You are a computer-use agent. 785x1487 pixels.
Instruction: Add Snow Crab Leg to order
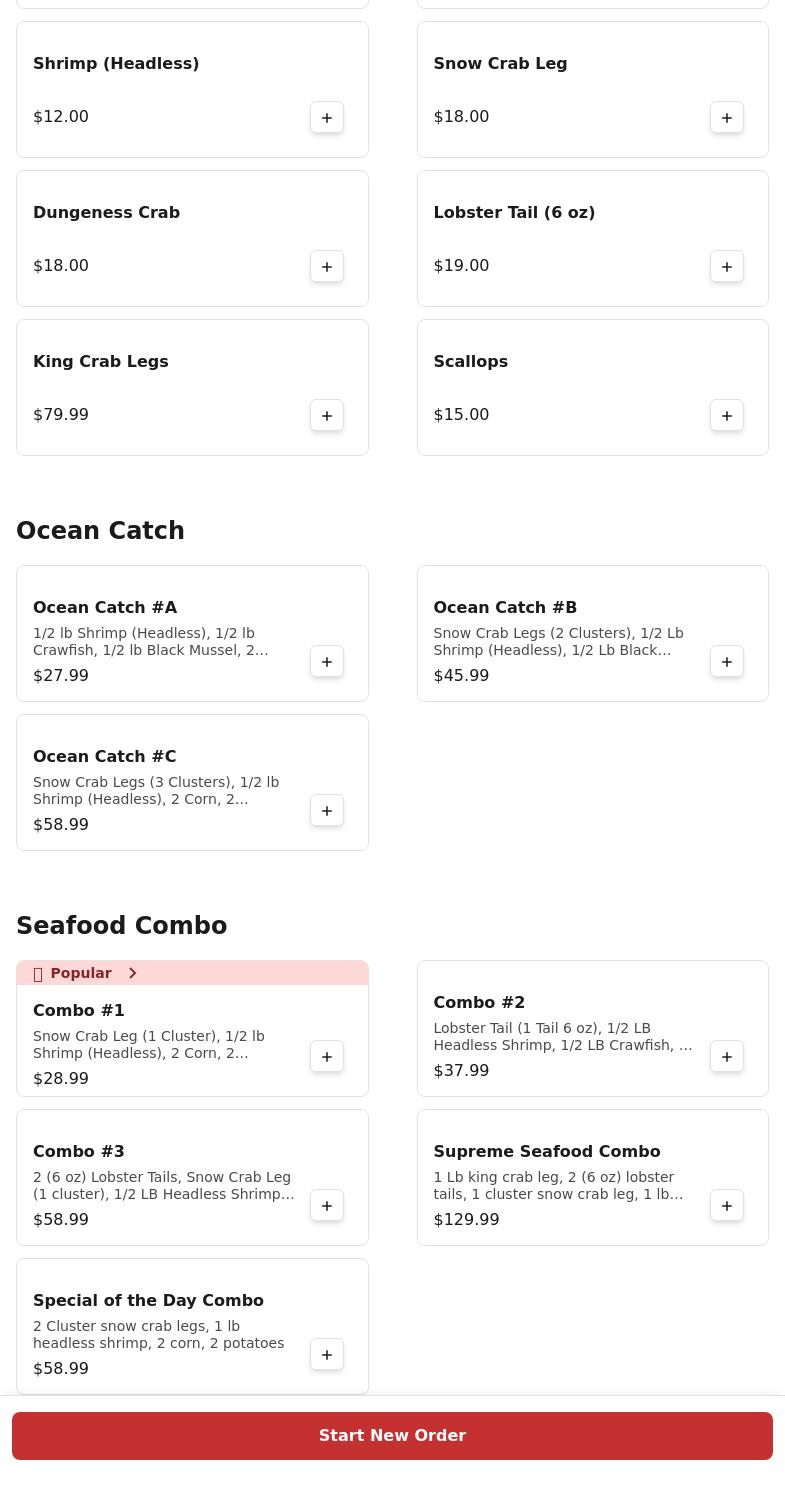coord(727,117)
